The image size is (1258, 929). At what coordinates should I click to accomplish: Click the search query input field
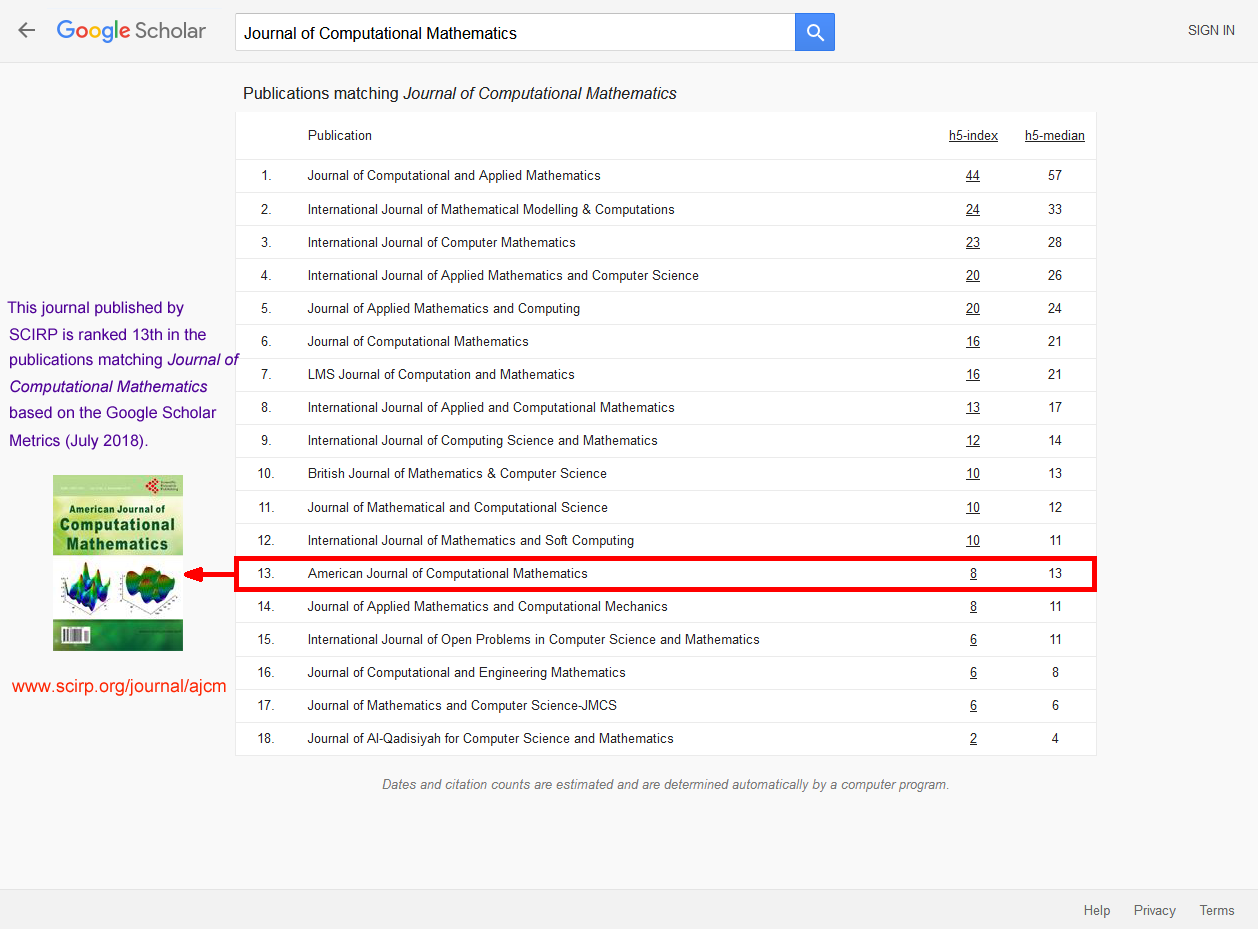click(x=514, y=33)
